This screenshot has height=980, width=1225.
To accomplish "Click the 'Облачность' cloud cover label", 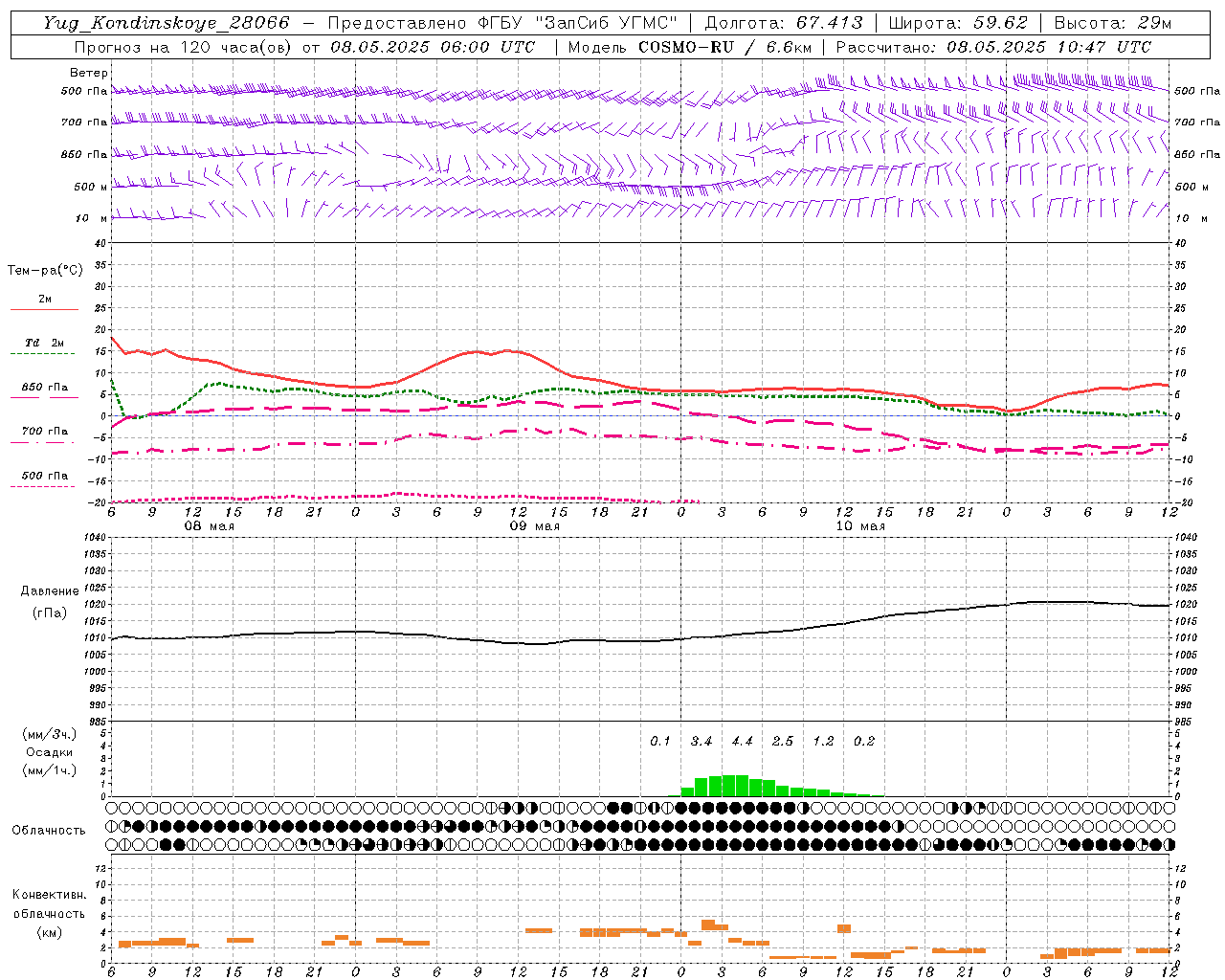I will click(x=49, y=831).
